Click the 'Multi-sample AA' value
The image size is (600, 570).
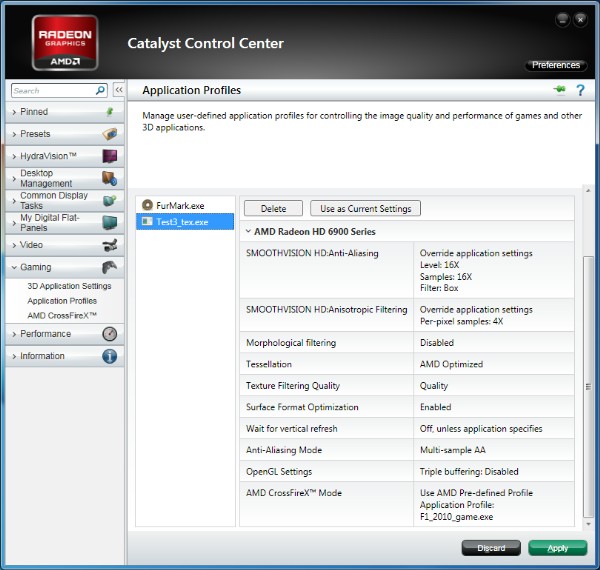pos(453,450)
